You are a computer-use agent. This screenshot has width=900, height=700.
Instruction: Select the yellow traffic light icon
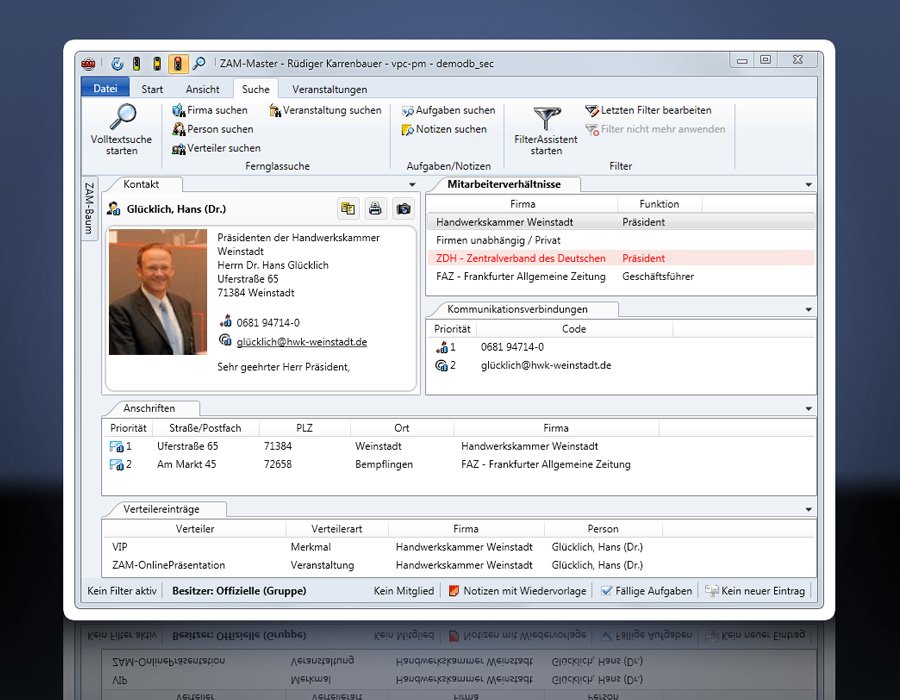(157, 64)
